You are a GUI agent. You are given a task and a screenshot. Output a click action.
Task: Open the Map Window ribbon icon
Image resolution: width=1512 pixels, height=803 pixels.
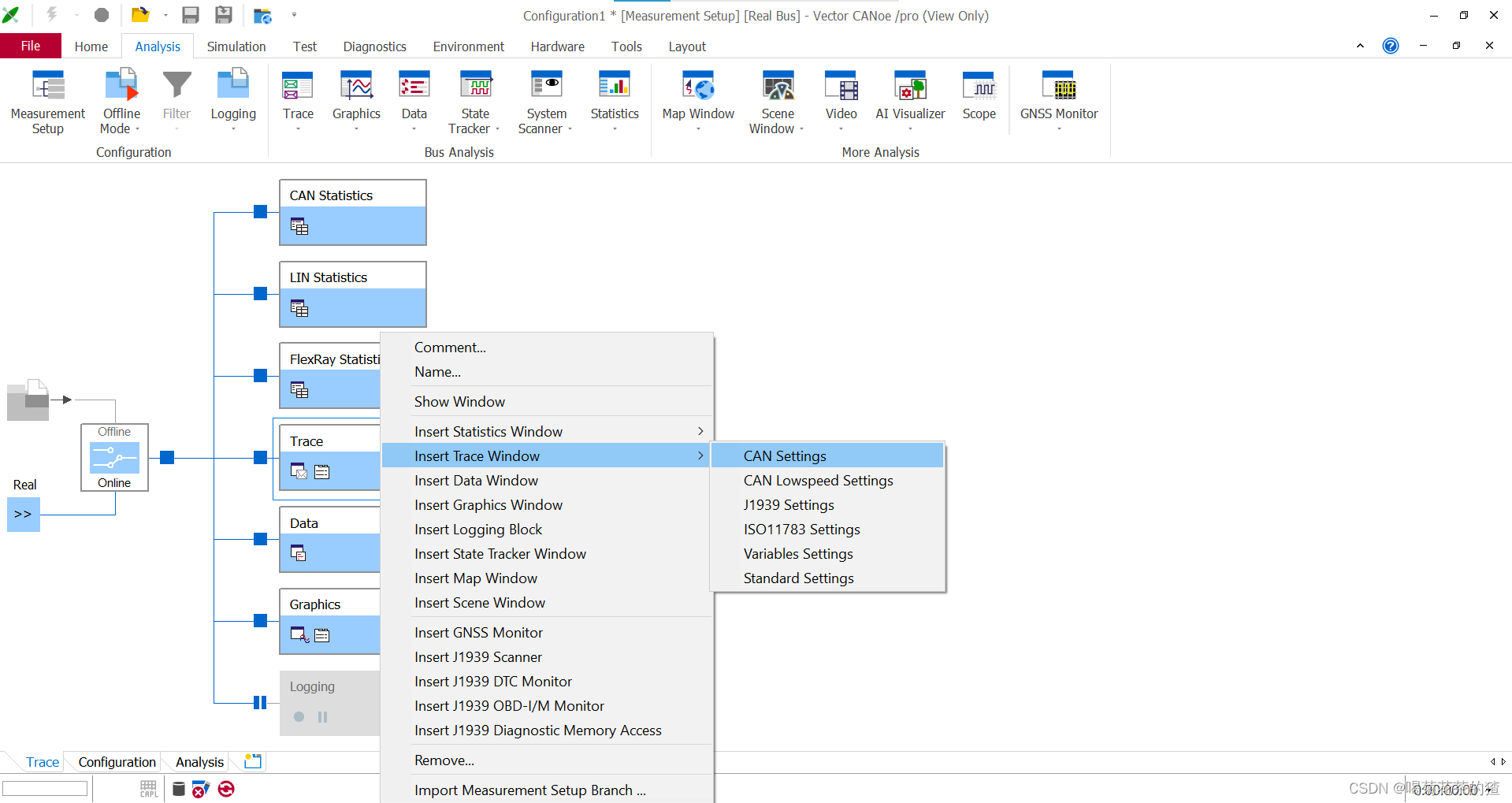[x=698, y=87]
